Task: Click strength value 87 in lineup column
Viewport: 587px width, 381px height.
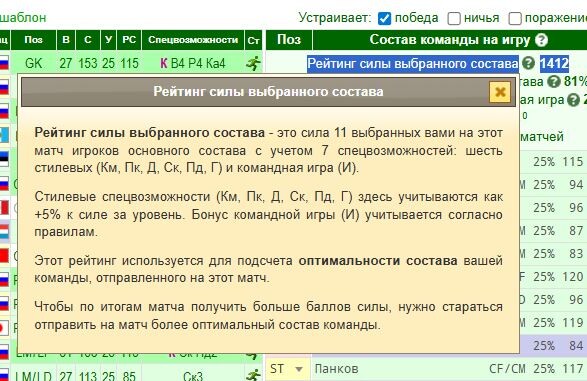Action: (576, 231)
